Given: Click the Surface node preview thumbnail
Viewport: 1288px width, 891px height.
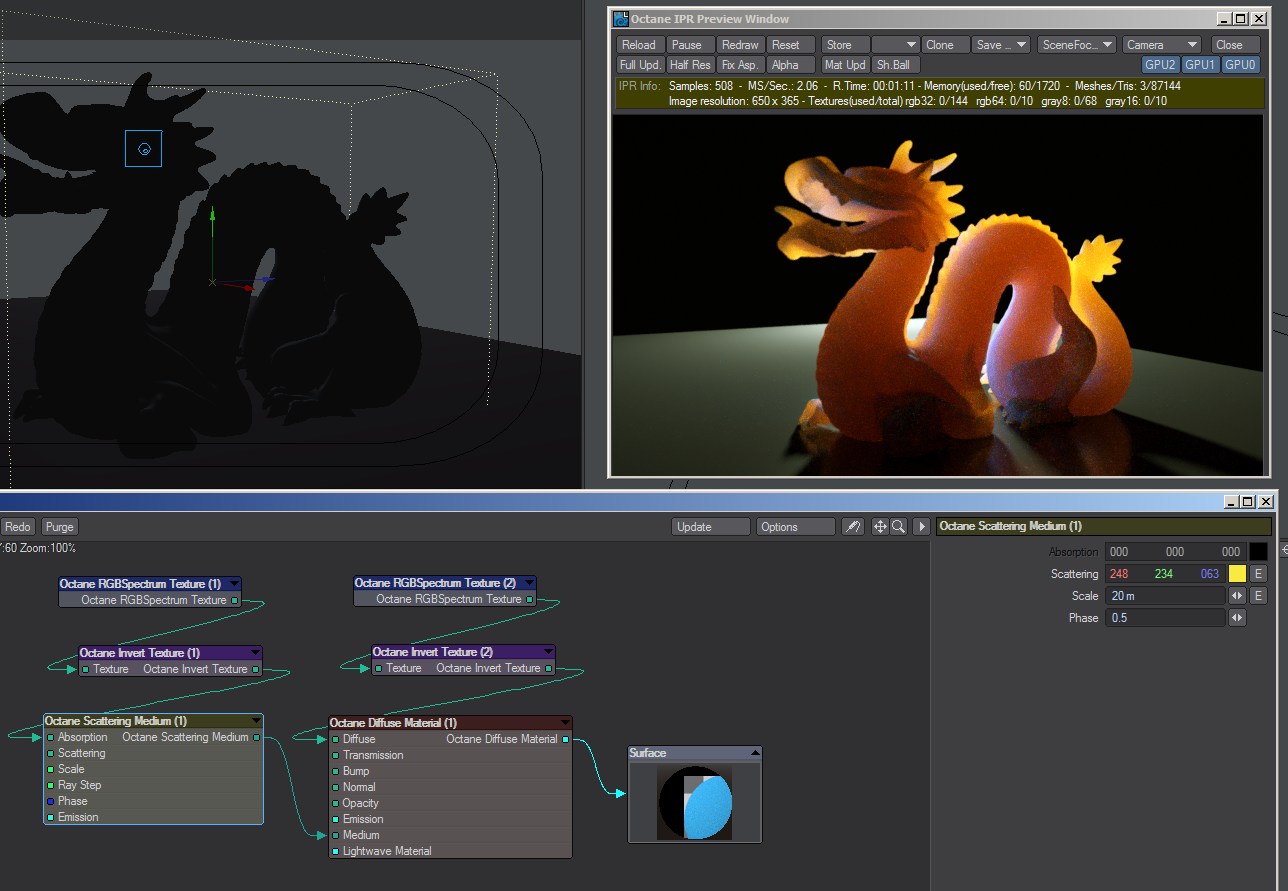Looking at the screenshot, I should click(x=695, y=802).
